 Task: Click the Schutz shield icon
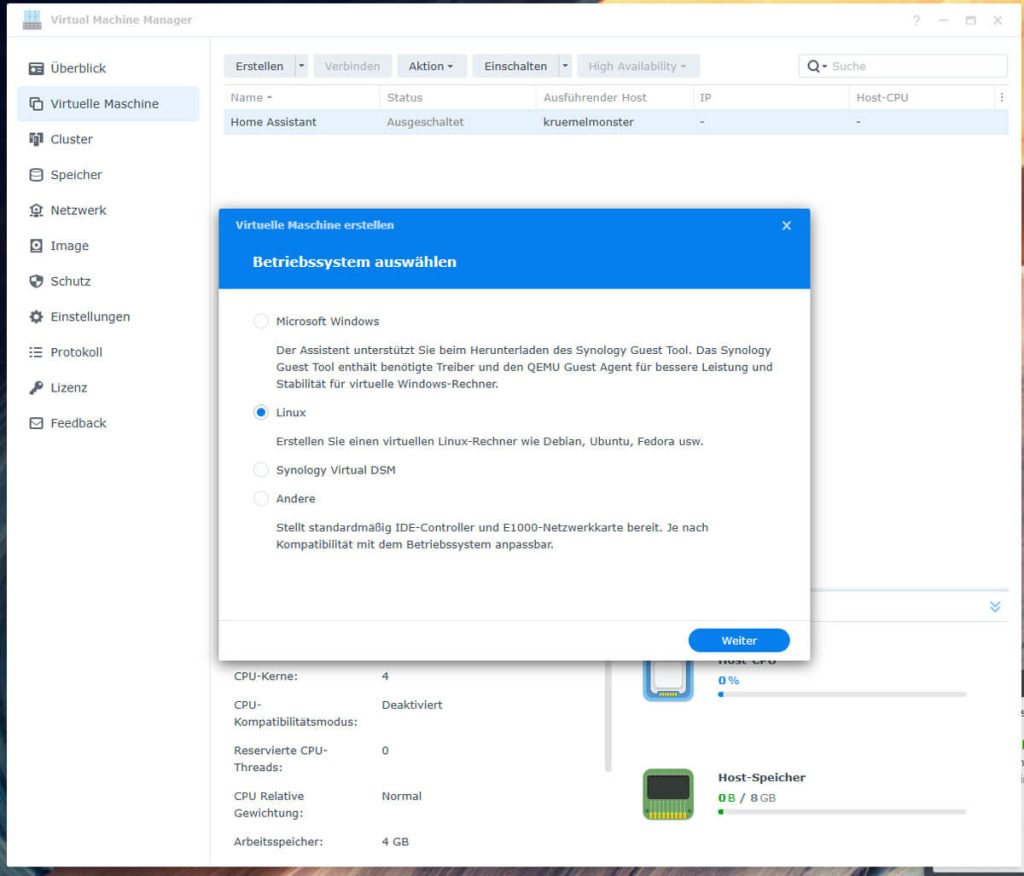[36, 282]
